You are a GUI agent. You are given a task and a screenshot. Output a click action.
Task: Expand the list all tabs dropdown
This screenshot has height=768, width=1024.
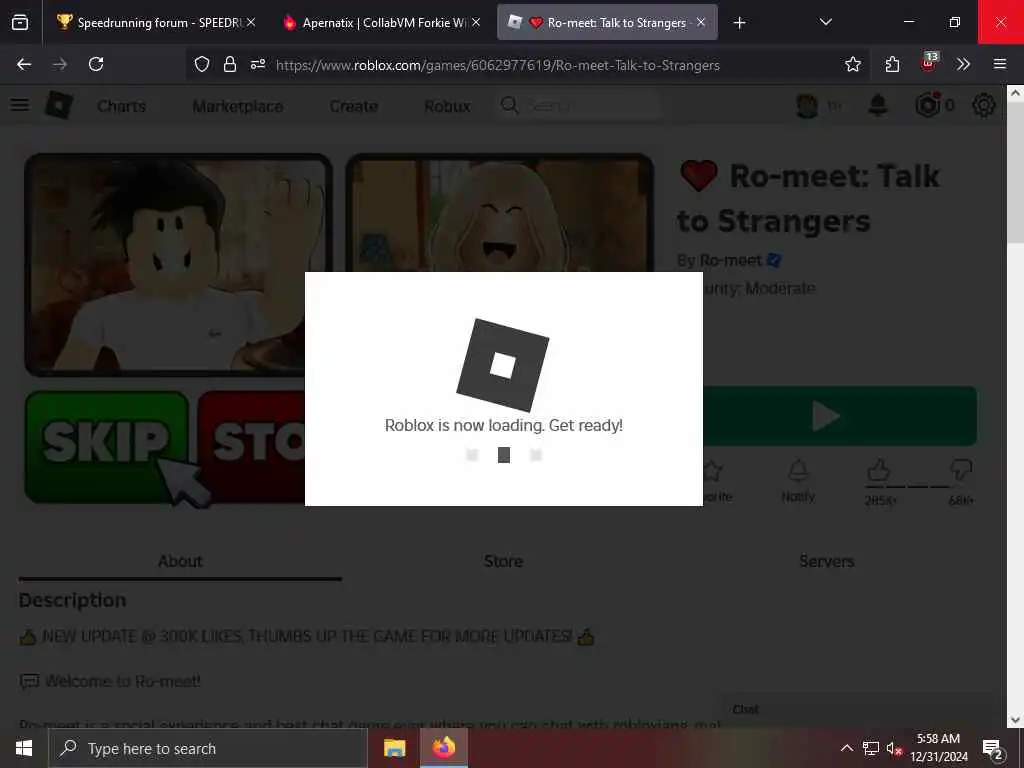click(825, 23)
